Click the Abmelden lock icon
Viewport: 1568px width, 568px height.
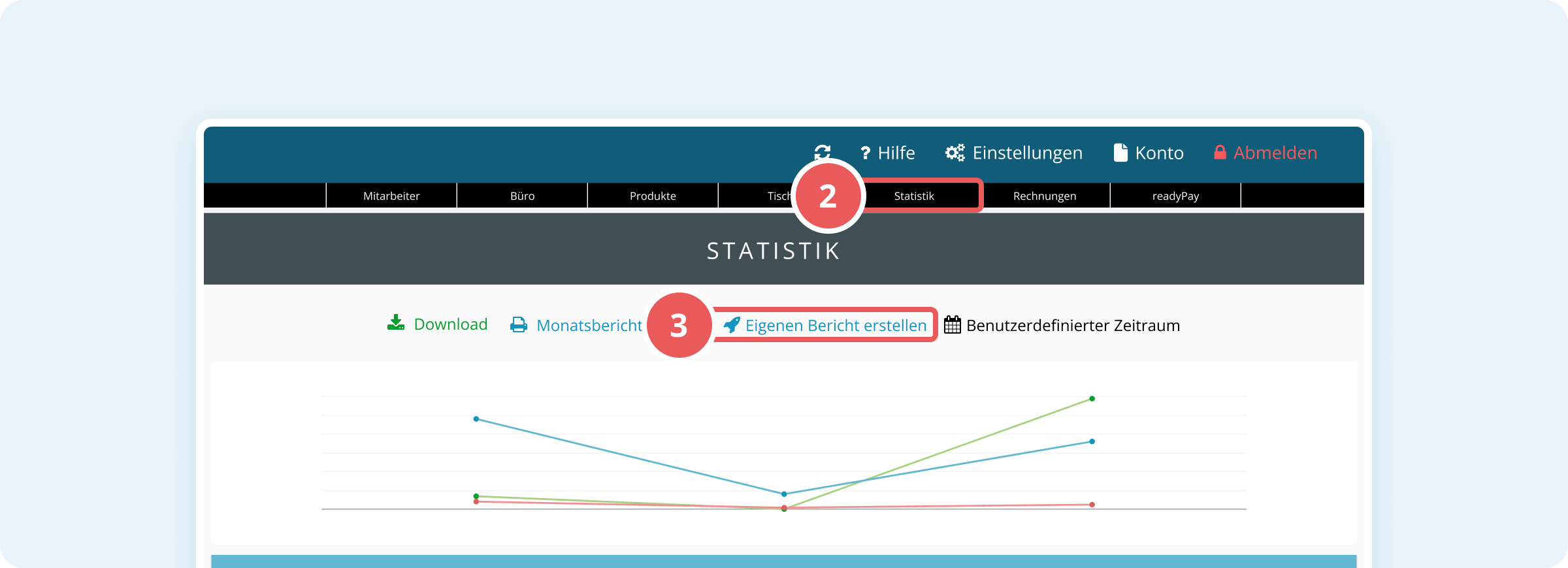[1220, 152]
